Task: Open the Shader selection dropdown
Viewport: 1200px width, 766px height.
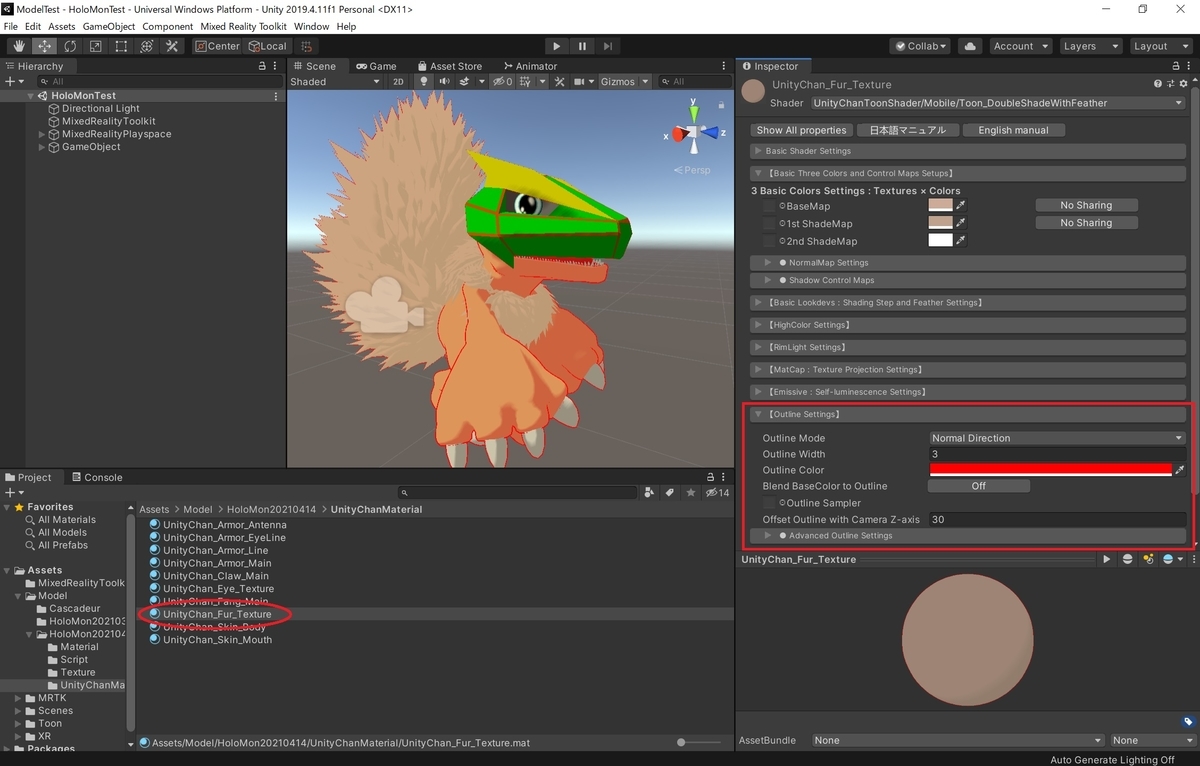Action: coord(998,103)
